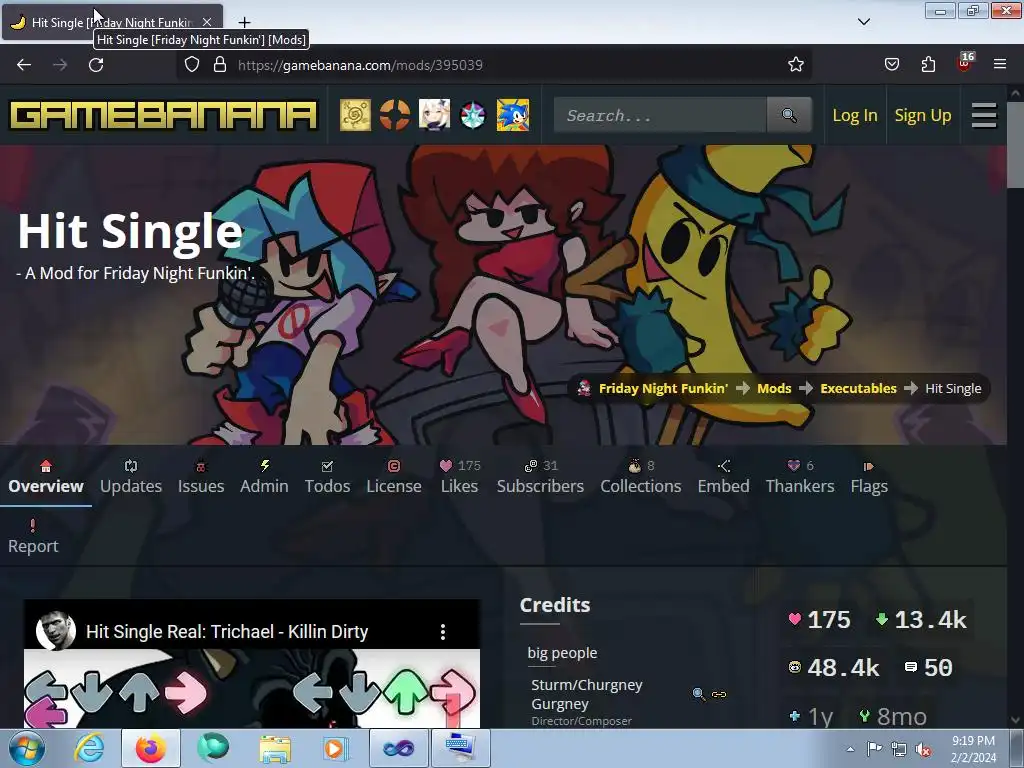
Task: Open a new browser tab
Action: [244, 22]
